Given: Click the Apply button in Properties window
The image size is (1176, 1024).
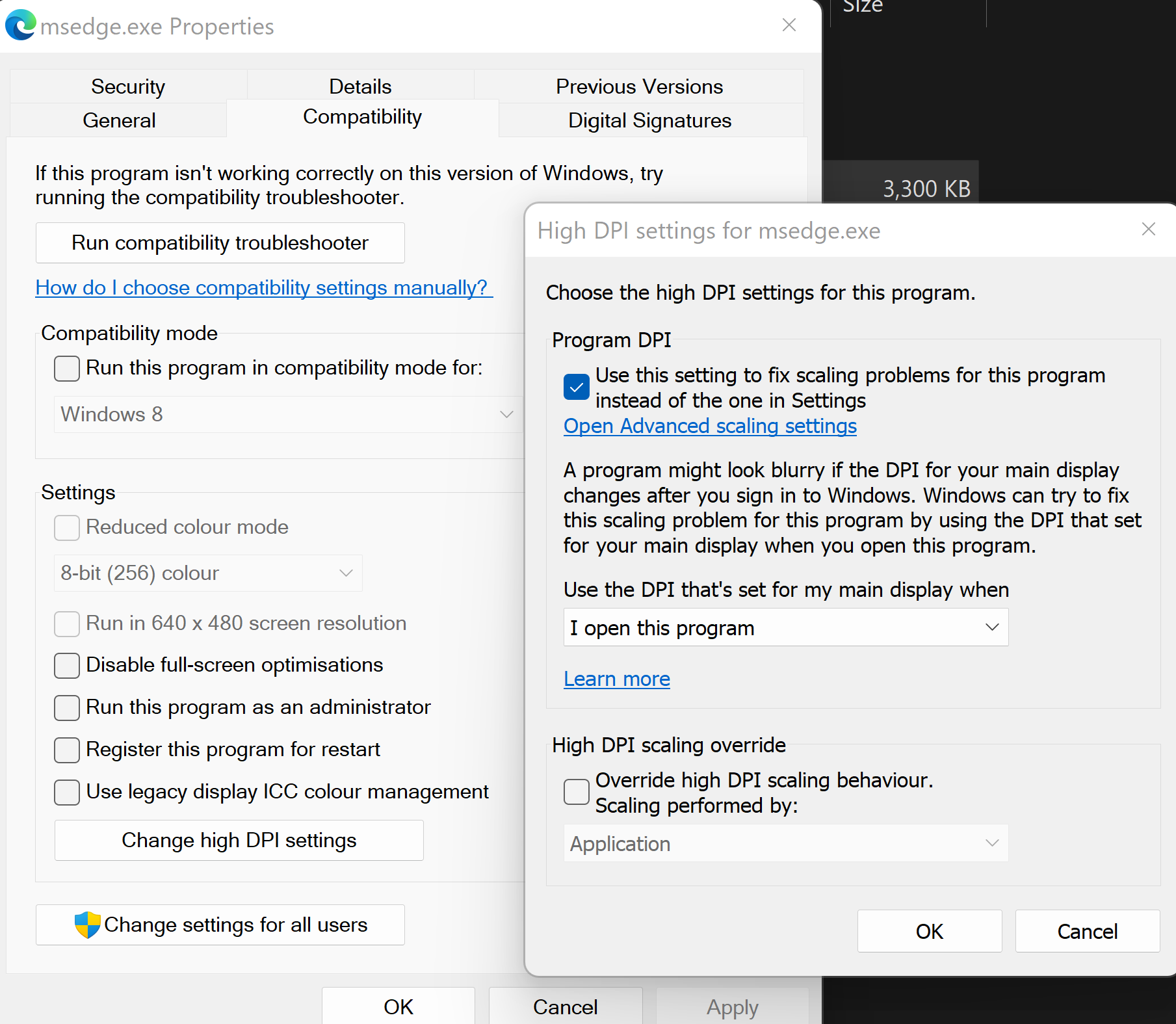Looking at the screenshot, I should click(x=733, y=1006).
